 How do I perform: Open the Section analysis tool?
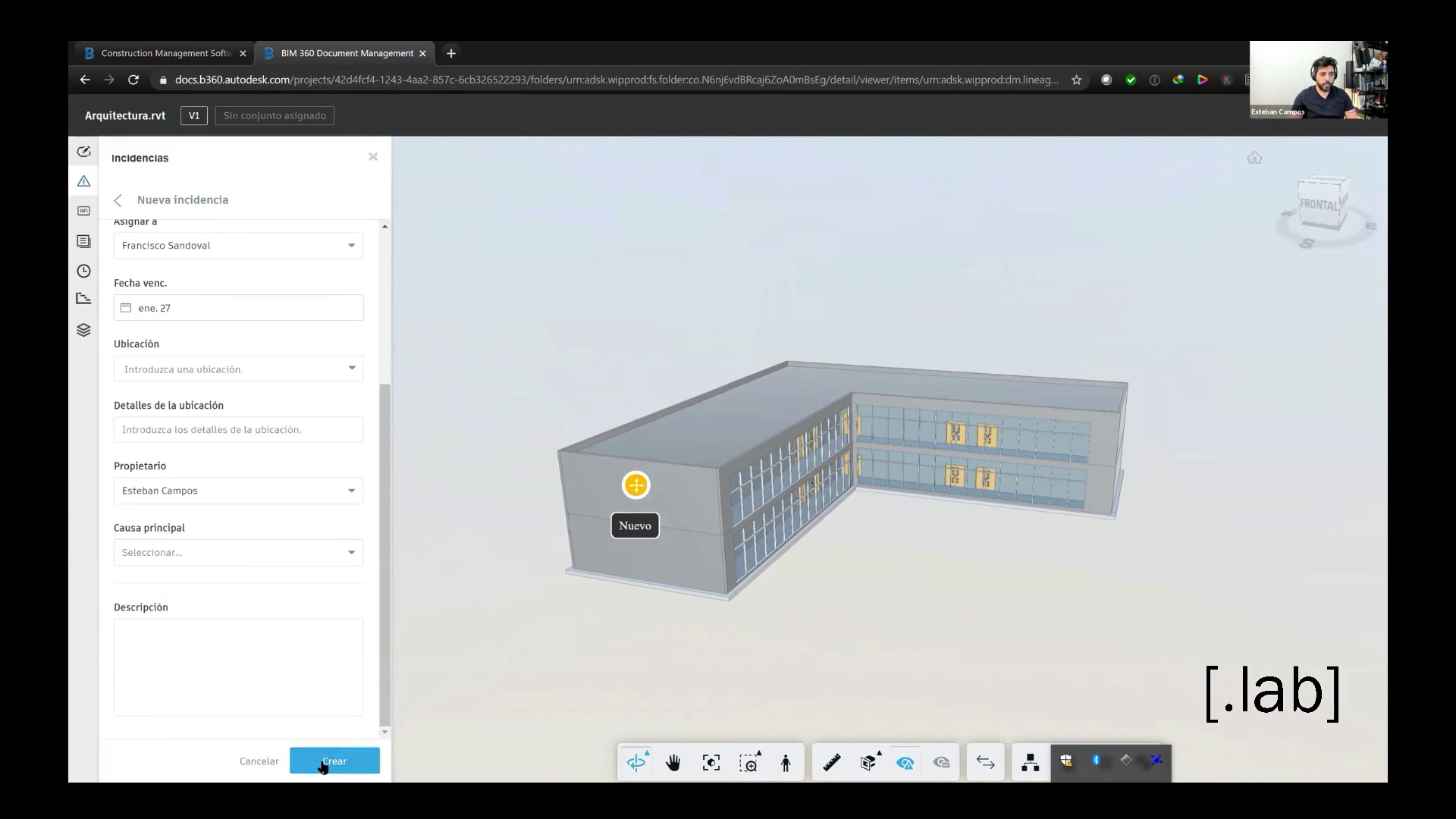(869, 762)
